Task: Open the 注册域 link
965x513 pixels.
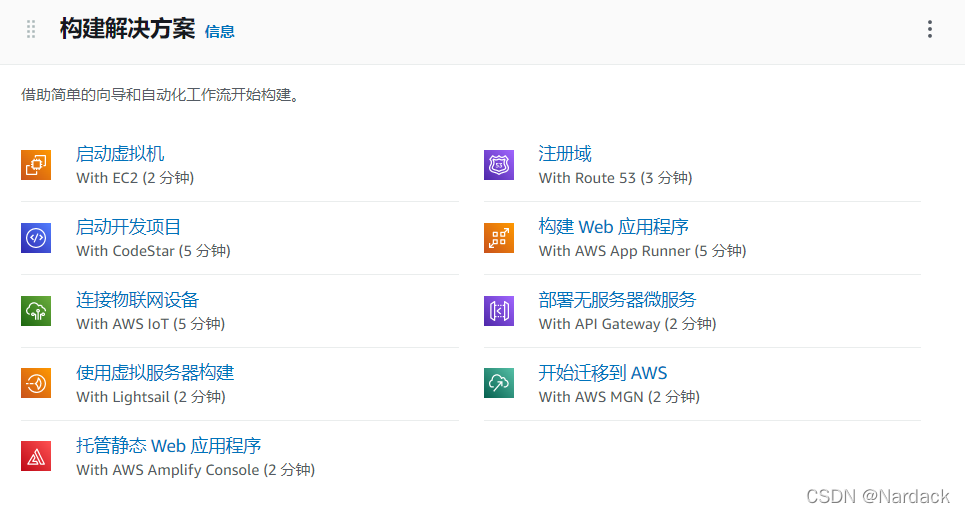Action: click(x=565, y=154)
